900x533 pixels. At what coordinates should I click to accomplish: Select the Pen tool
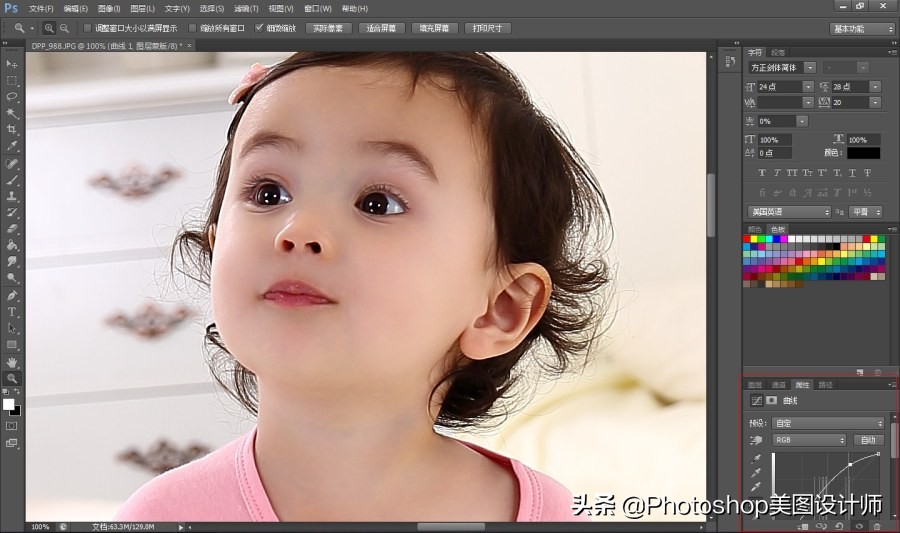pos(11,295)
